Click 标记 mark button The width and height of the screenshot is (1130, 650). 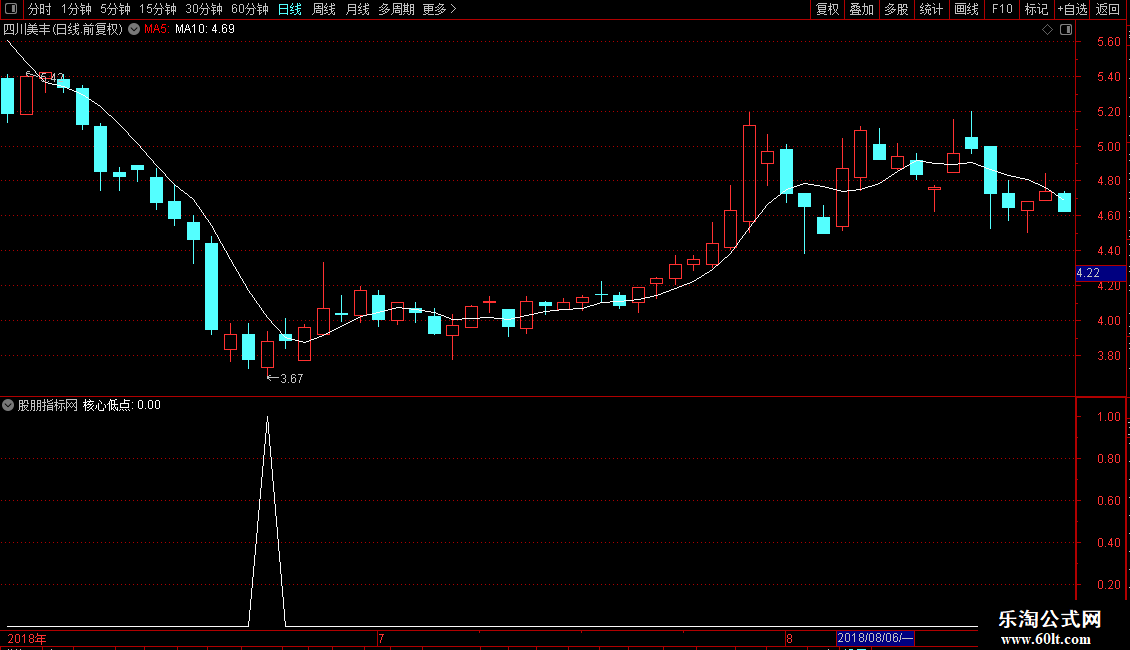[1036, 9]
